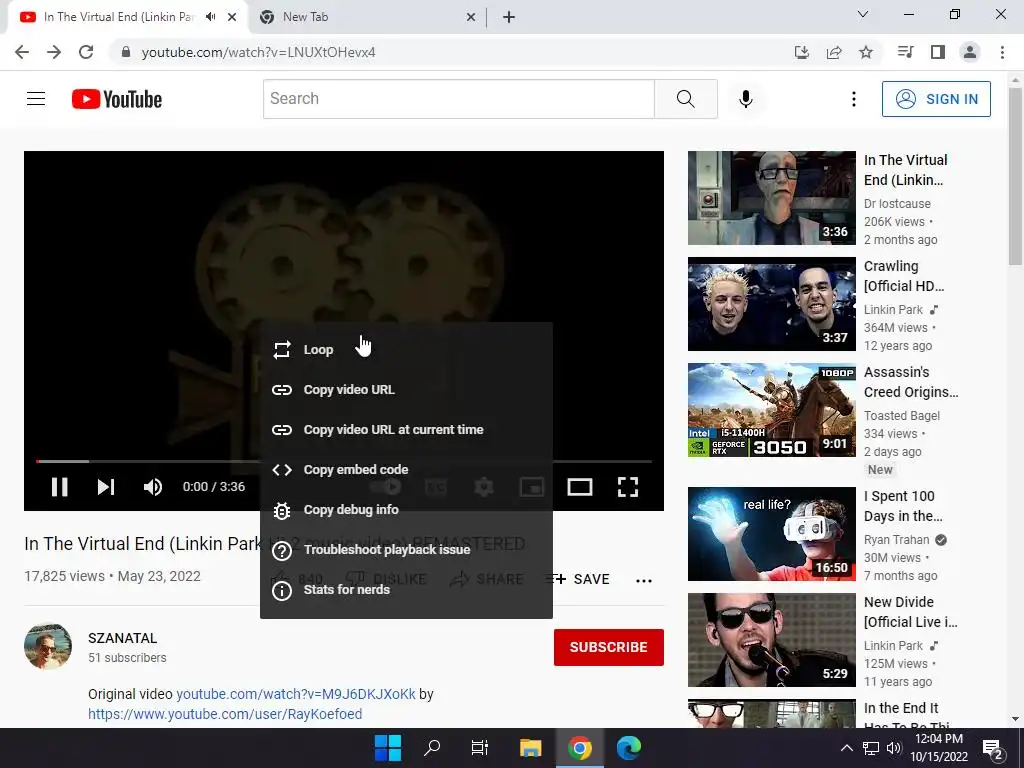Open the tab search chevron
Screen dimensions: 1024x768
[x=863, y=14]
